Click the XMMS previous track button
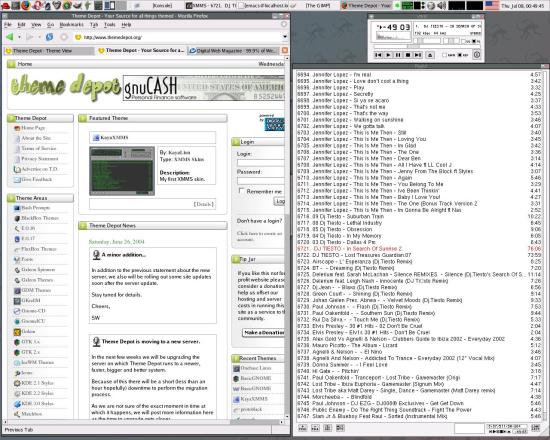This screenshot has height=440, width=550. pos(378,55)
